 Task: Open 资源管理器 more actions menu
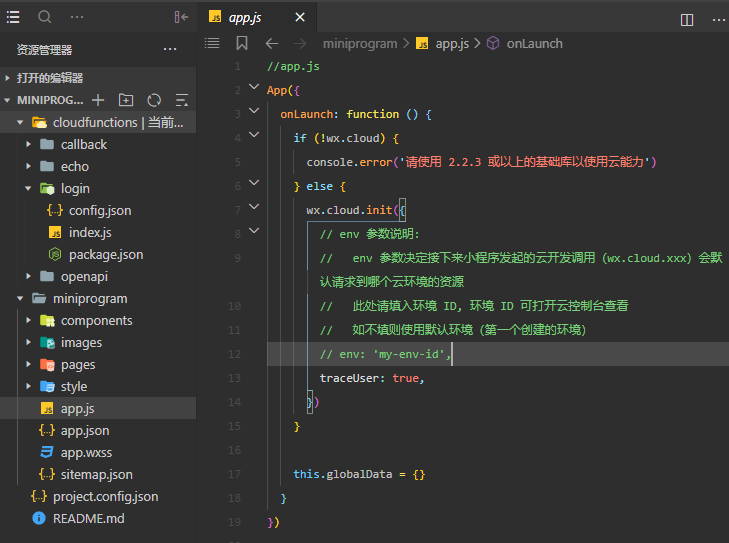[170, 50]
